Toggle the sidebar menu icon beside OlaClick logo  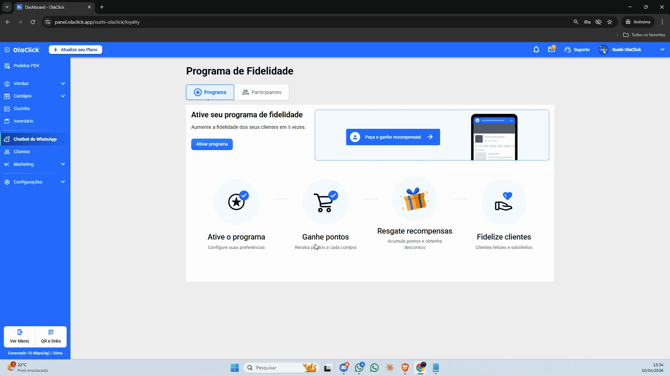[7, 50]
